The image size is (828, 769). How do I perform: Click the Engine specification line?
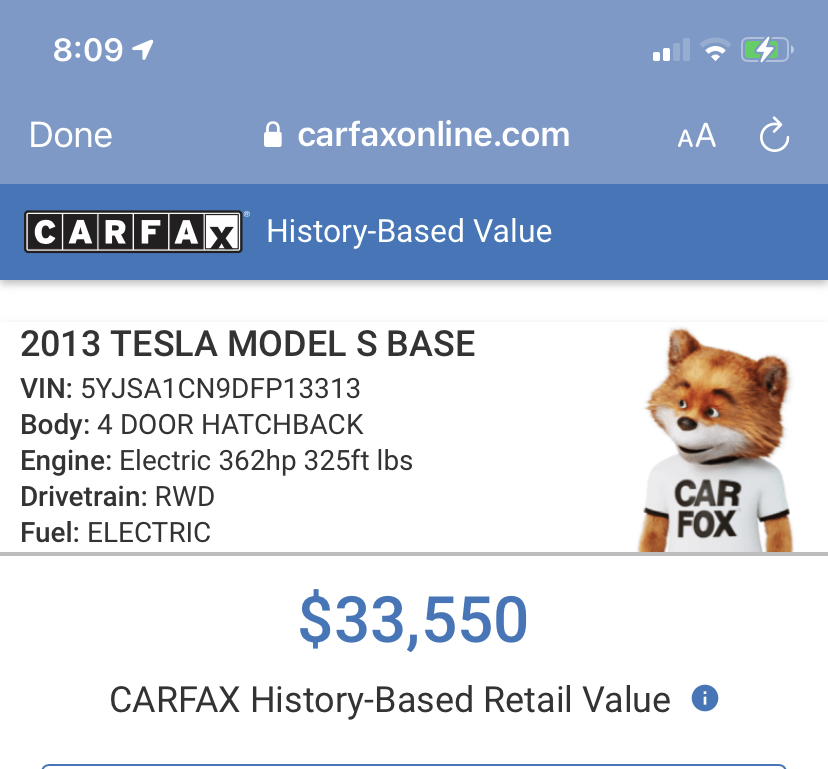coord(216,461)
